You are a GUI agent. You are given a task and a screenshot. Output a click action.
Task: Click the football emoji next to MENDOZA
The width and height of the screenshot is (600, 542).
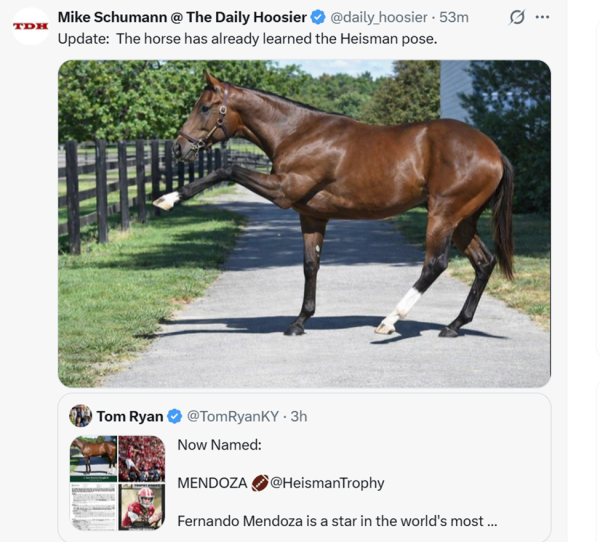(260, 483)
